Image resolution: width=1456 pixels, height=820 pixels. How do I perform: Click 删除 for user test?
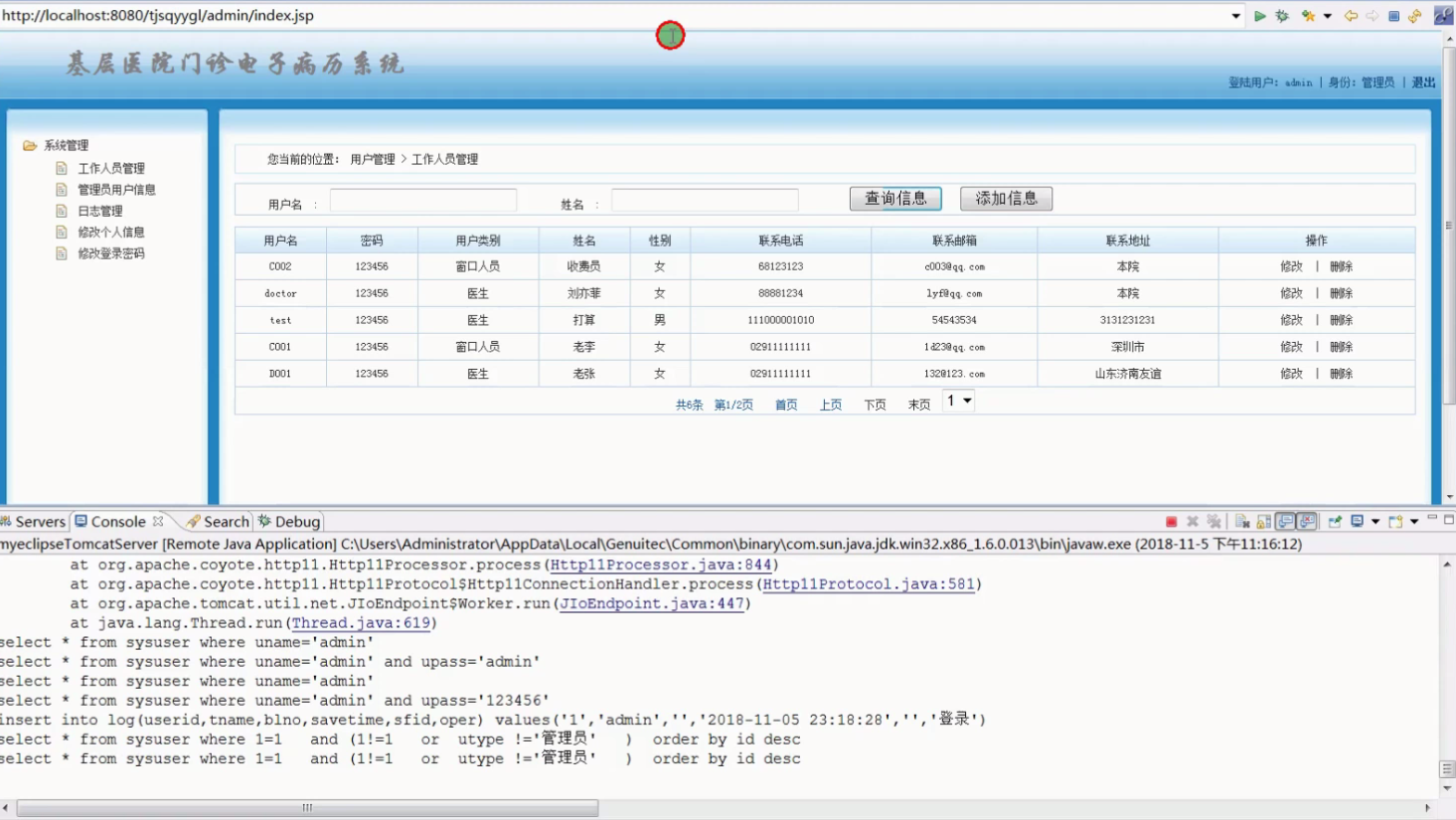1342,320
